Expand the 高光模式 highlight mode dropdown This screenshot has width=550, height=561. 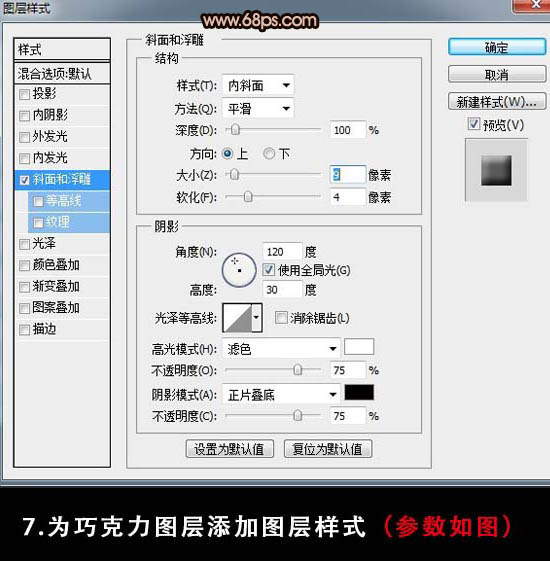point(281,348)
